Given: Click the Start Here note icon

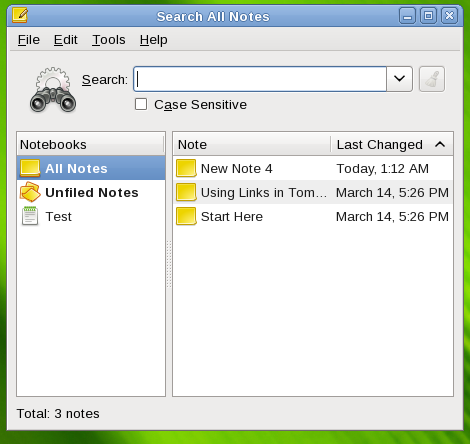Looking at the screenshot, I should pos(186,216).
